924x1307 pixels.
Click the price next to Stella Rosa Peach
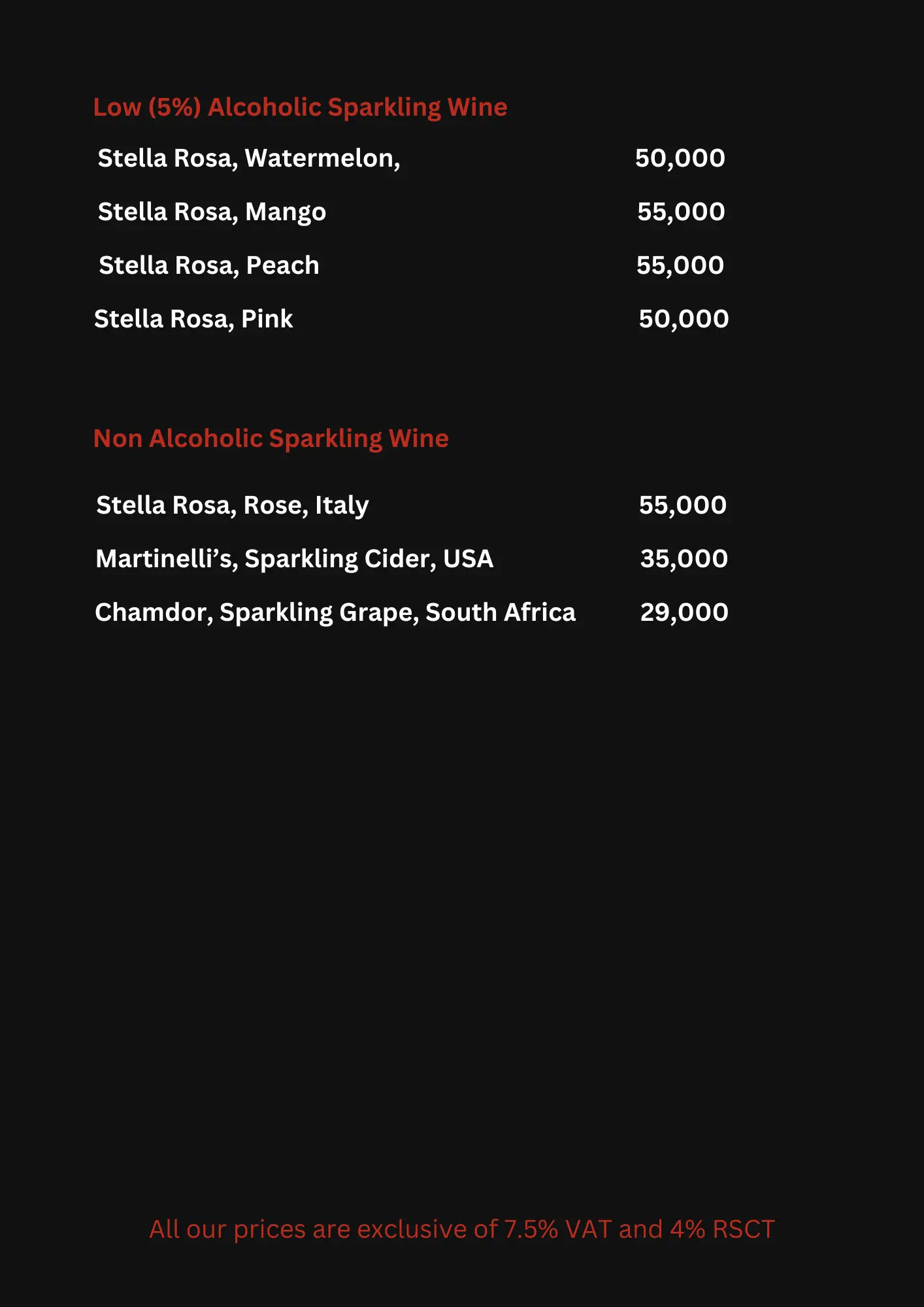pyautogui.click(x=680, y=265)
